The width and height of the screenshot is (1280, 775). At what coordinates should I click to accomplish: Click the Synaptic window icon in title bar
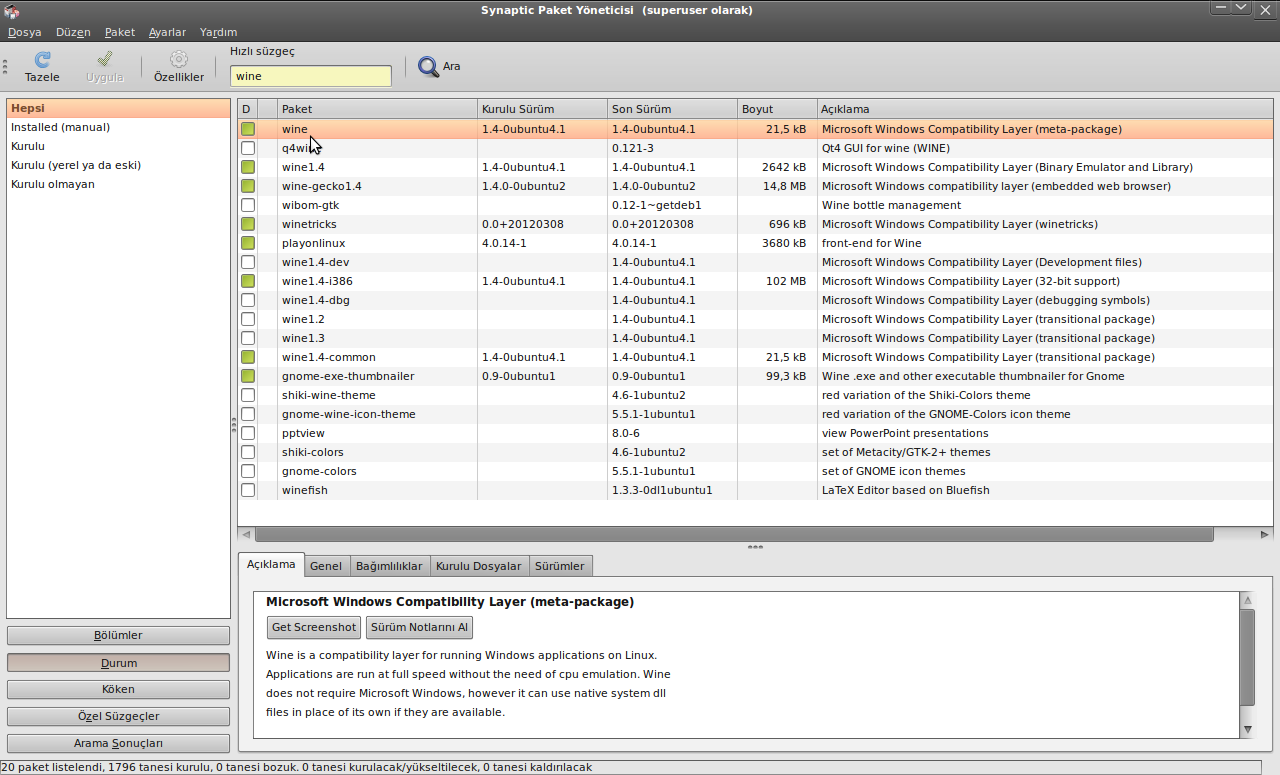click(x=11, y=10)
